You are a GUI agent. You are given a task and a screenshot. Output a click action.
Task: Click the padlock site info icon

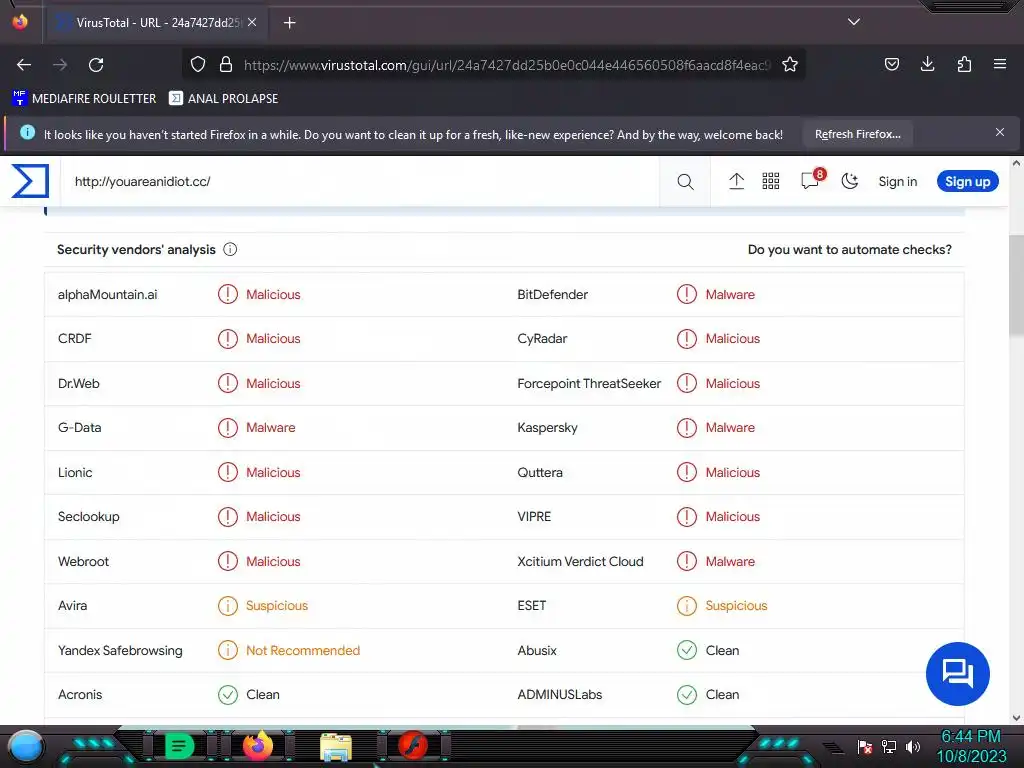point(226,64)
